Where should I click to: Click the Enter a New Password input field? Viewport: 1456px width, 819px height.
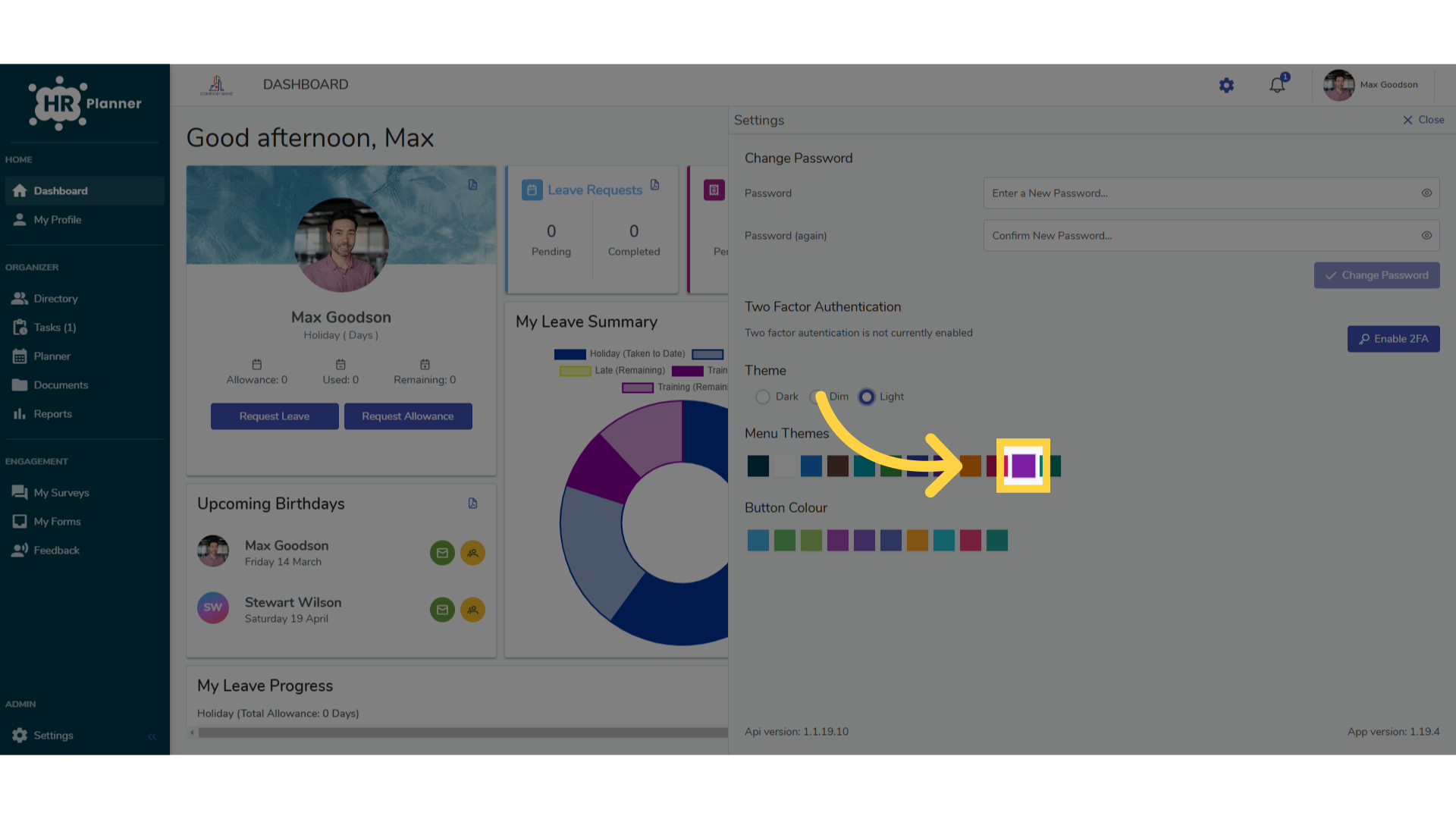pyautogui.click(x=1211, y=193)
